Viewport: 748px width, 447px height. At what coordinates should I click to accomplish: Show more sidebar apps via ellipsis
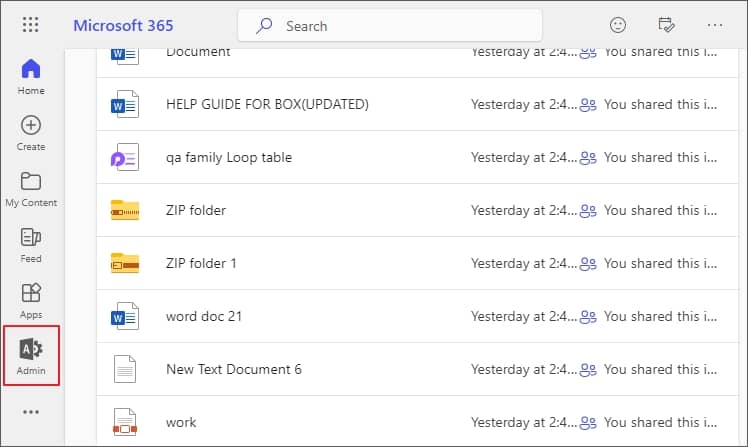click(x=31, y=412)
